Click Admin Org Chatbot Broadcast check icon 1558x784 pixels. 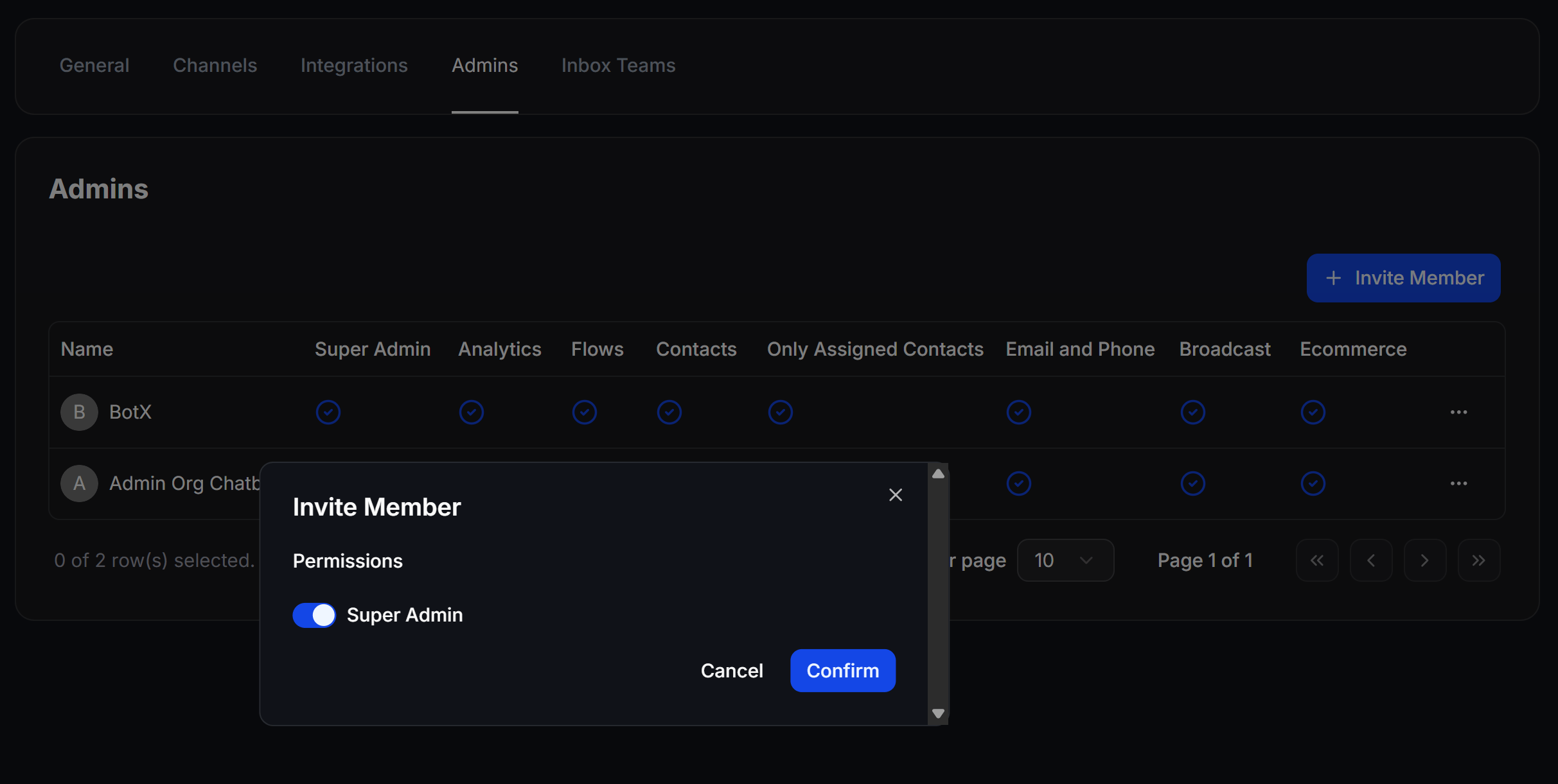1192,483
